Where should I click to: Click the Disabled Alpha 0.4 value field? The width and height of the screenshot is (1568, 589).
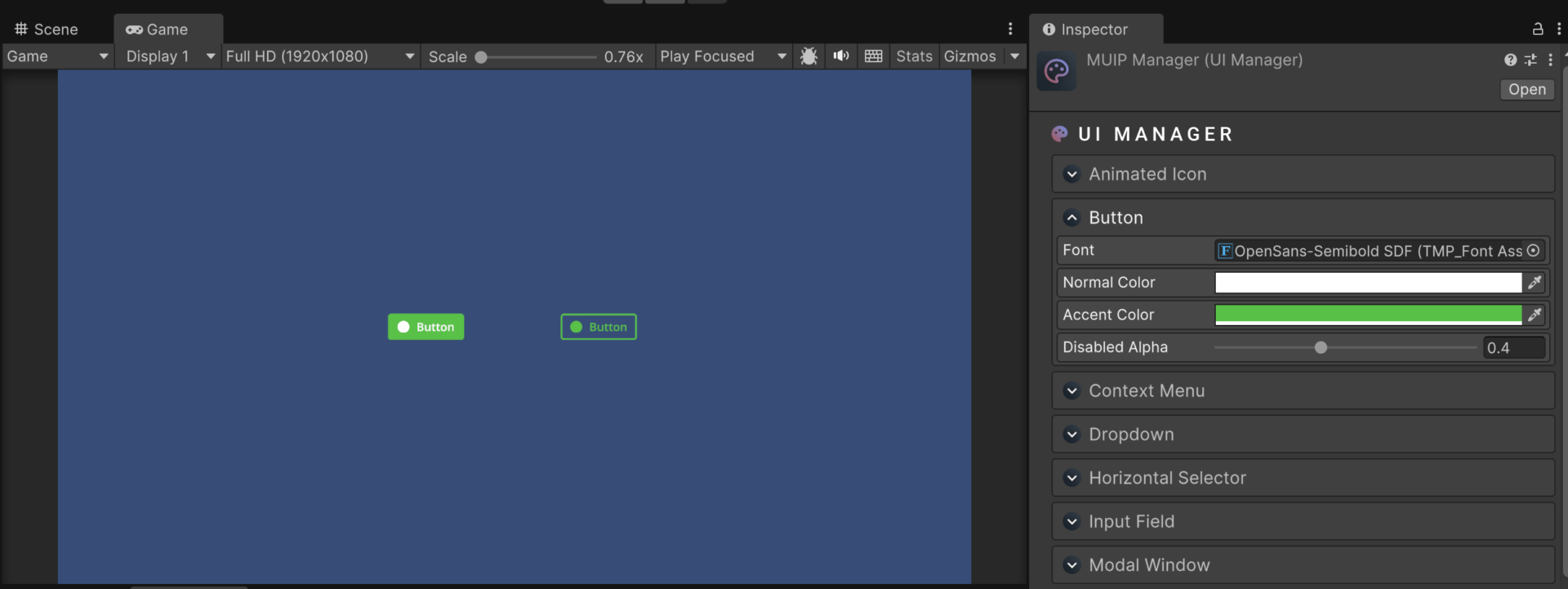pyautogui.click(x=1514, y=348)
